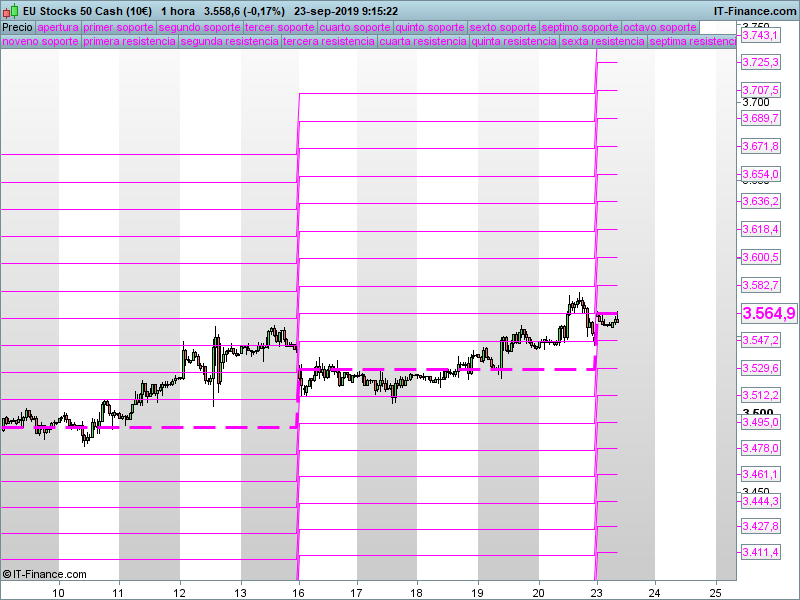Select the octavo soporte label
The image size is (800, 600).
tap(659, 28)
